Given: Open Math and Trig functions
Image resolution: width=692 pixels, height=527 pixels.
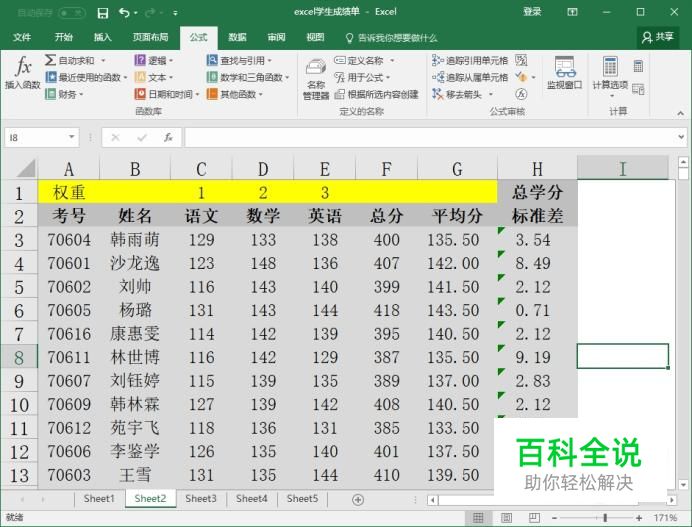Looking at the screenshot, I should [248, 78].
